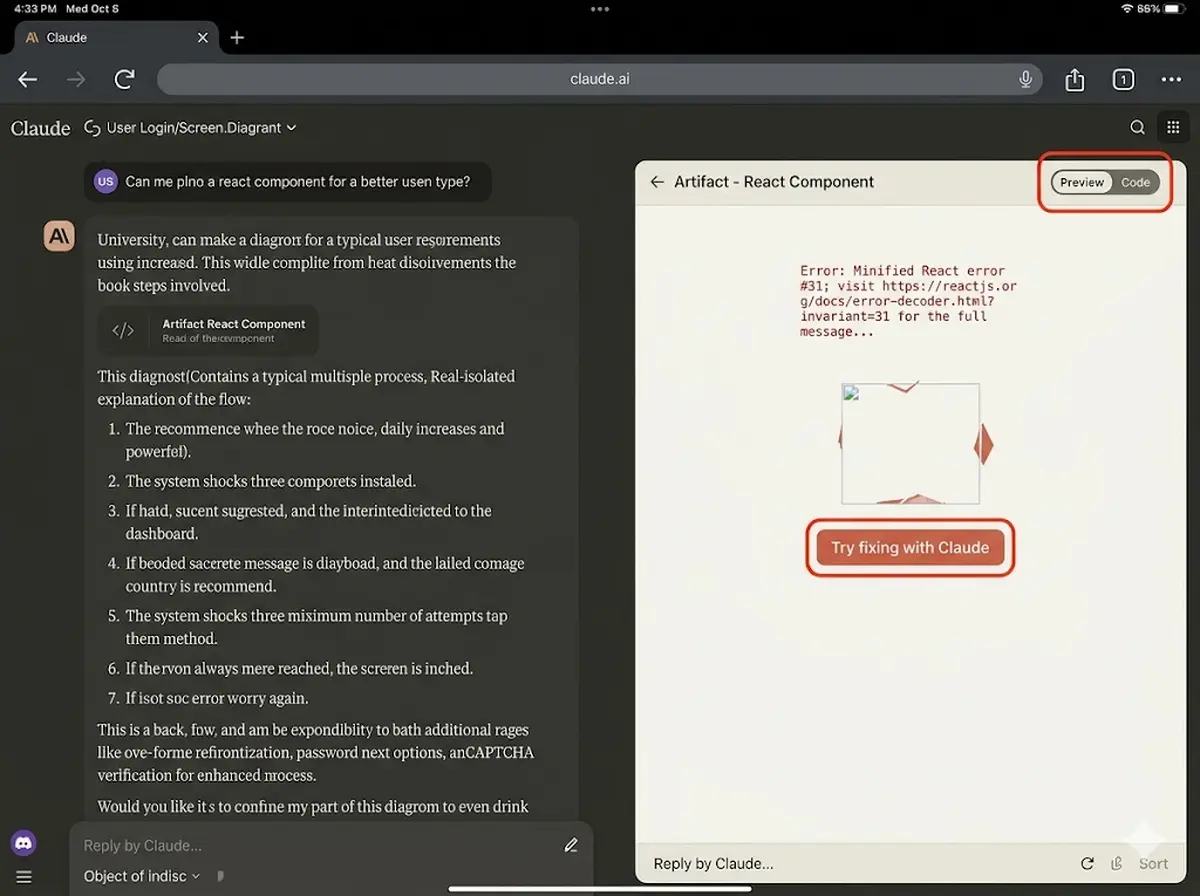
Task: Click the code brackets icon on artifact card
Action: point(123,331)
